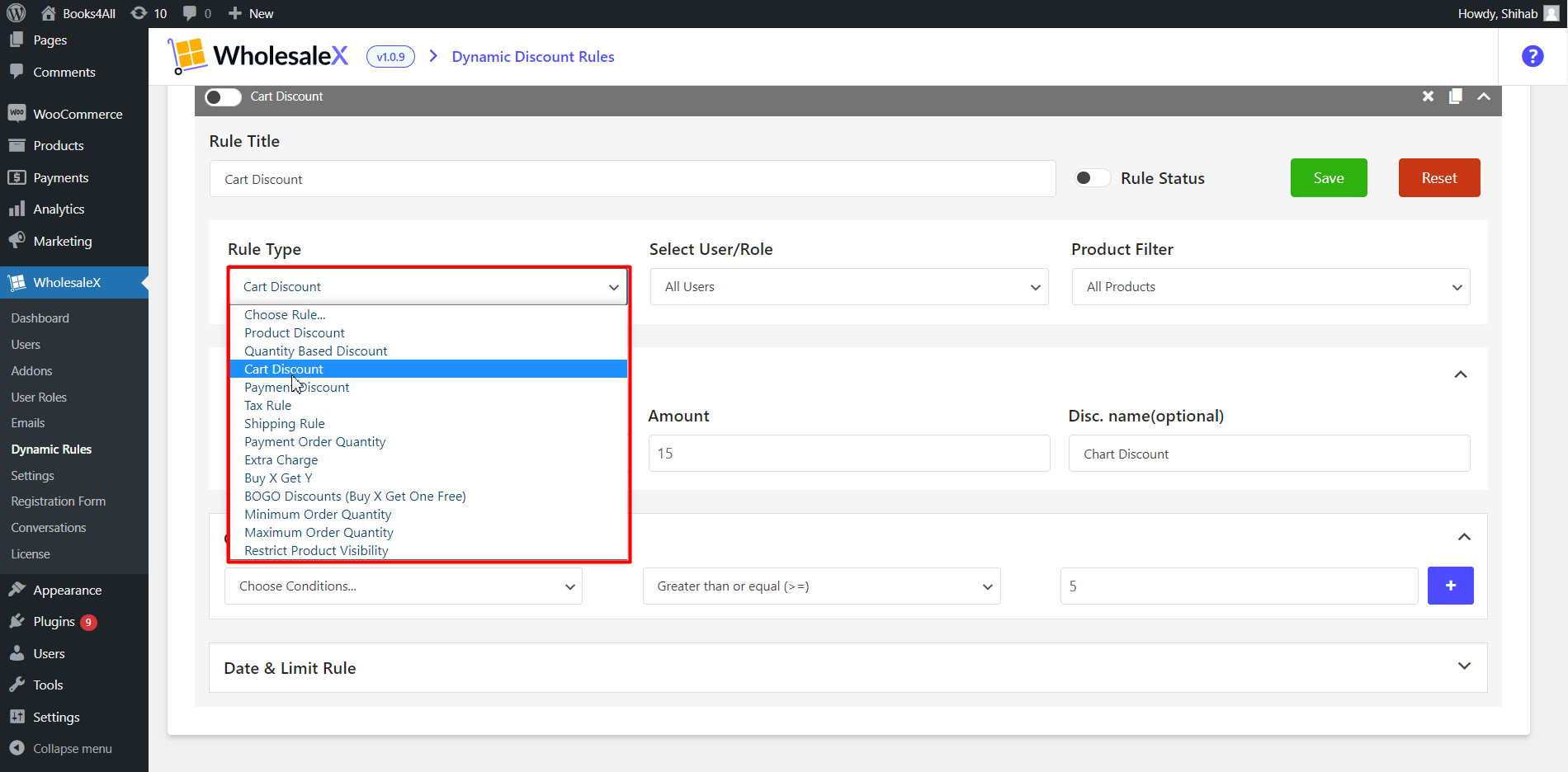Save the discount rule
This screenshot has height=772, width=1568.
coord(1329,178)
